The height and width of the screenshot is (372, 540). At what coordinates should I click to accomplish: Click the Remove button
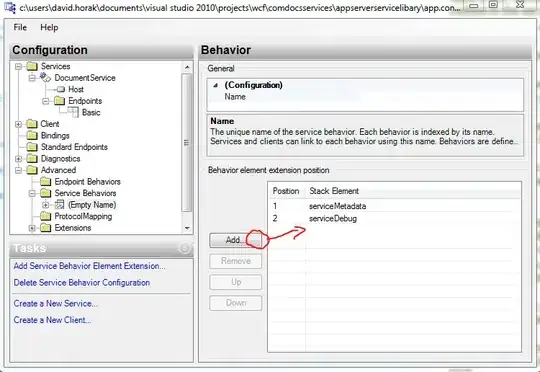pyautogui.click(x=236, y=261)
